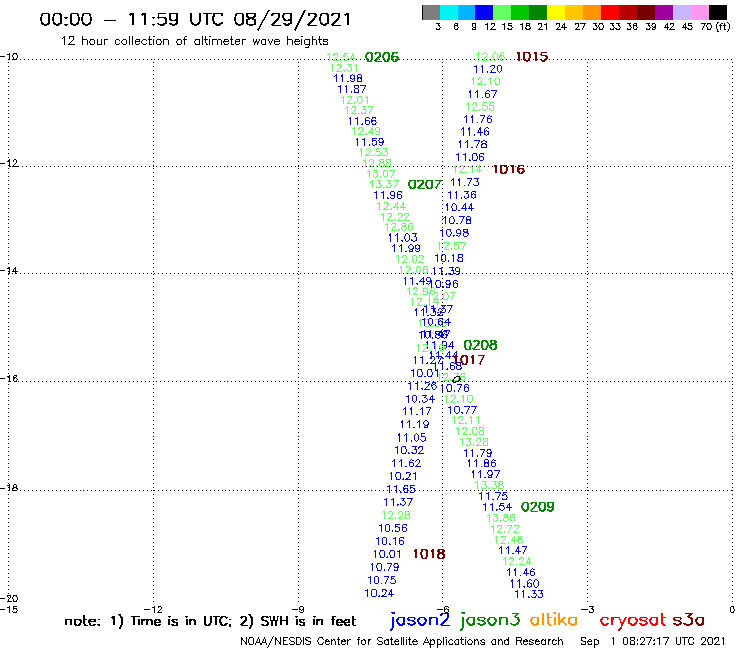This screenshot has height=650, width=740.
Task: Click wave height value 13.37
Action: [384, 185]
